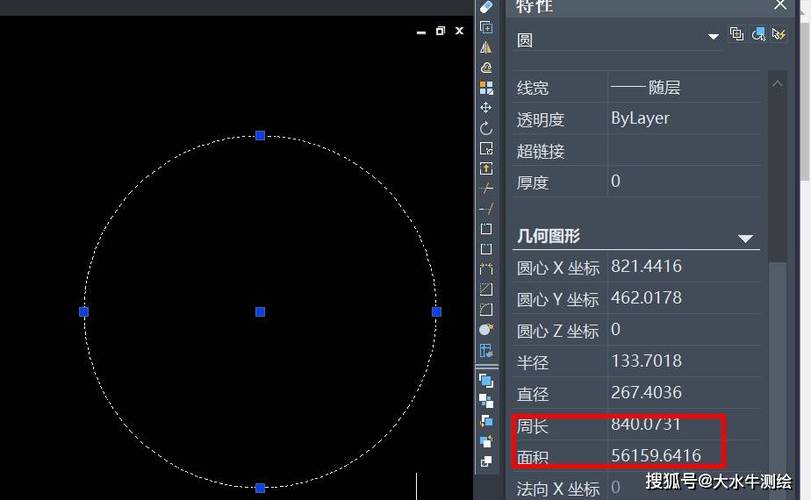
Task: Select the Erase tool
Action: 486,7
